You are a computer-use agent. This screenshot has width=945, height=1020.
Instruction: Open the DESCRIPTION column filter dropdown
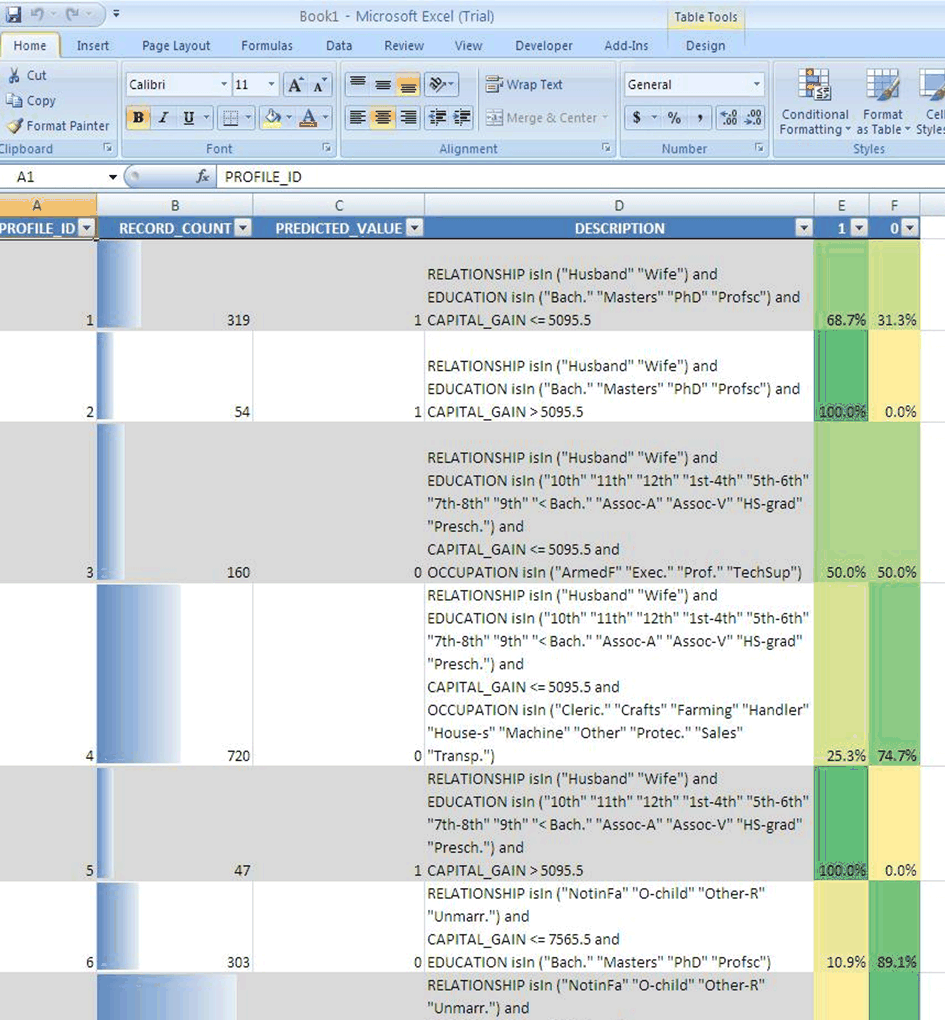coord(803,229)
